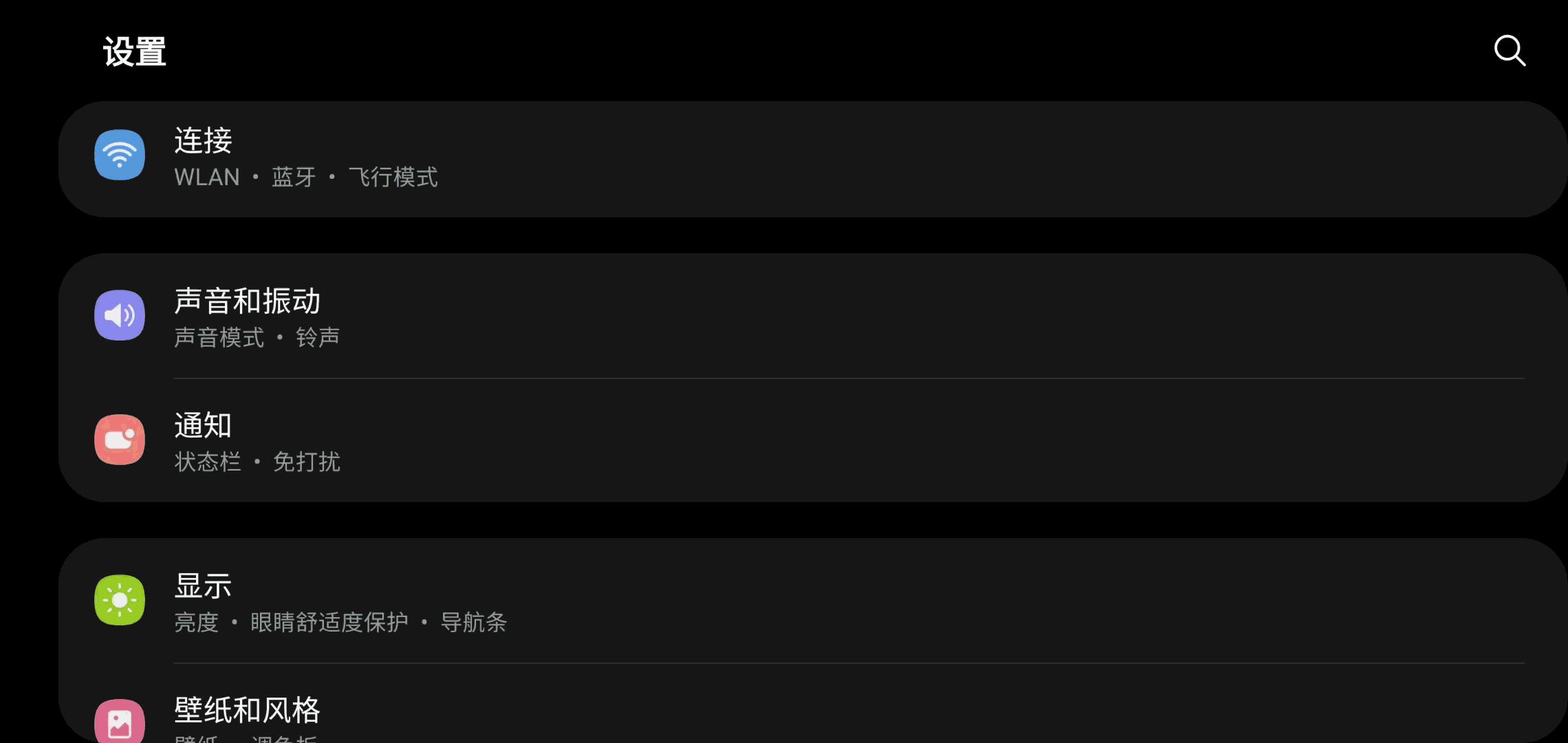Viewport: 1568px width, 743px height.
Task: Tap the purple speaker sound icon
Action: [120, 315]
